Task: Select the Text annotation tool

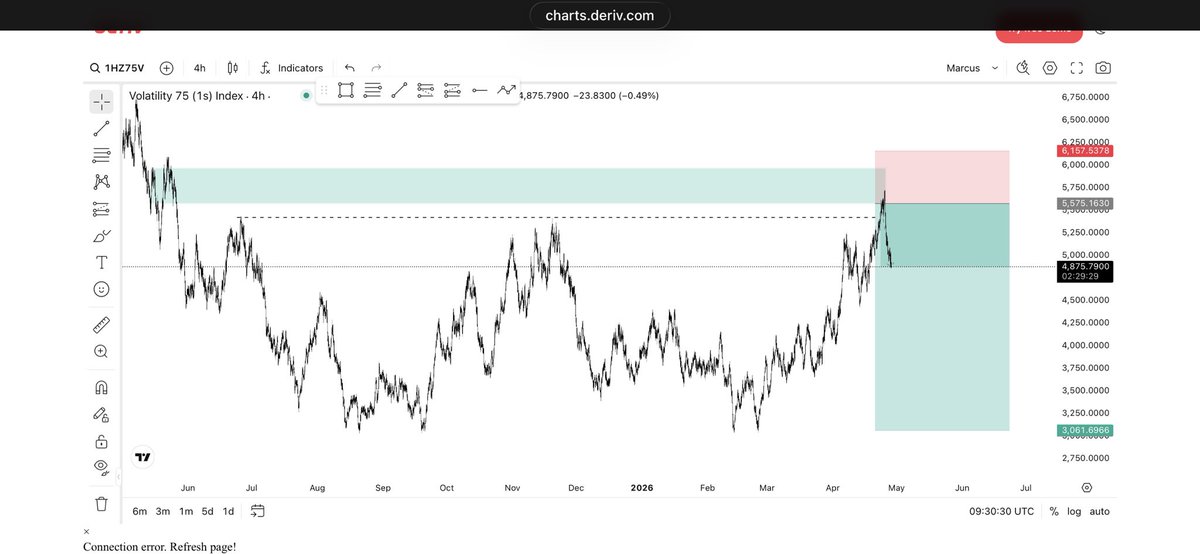Action: (101, 262)
